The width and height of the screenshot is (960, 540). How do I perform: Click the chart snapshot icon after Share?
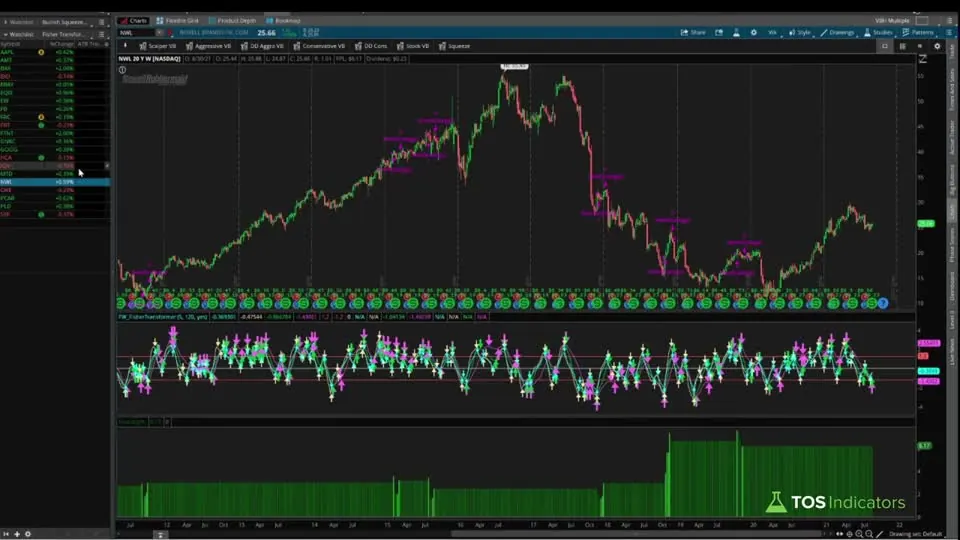click(719, 32)
